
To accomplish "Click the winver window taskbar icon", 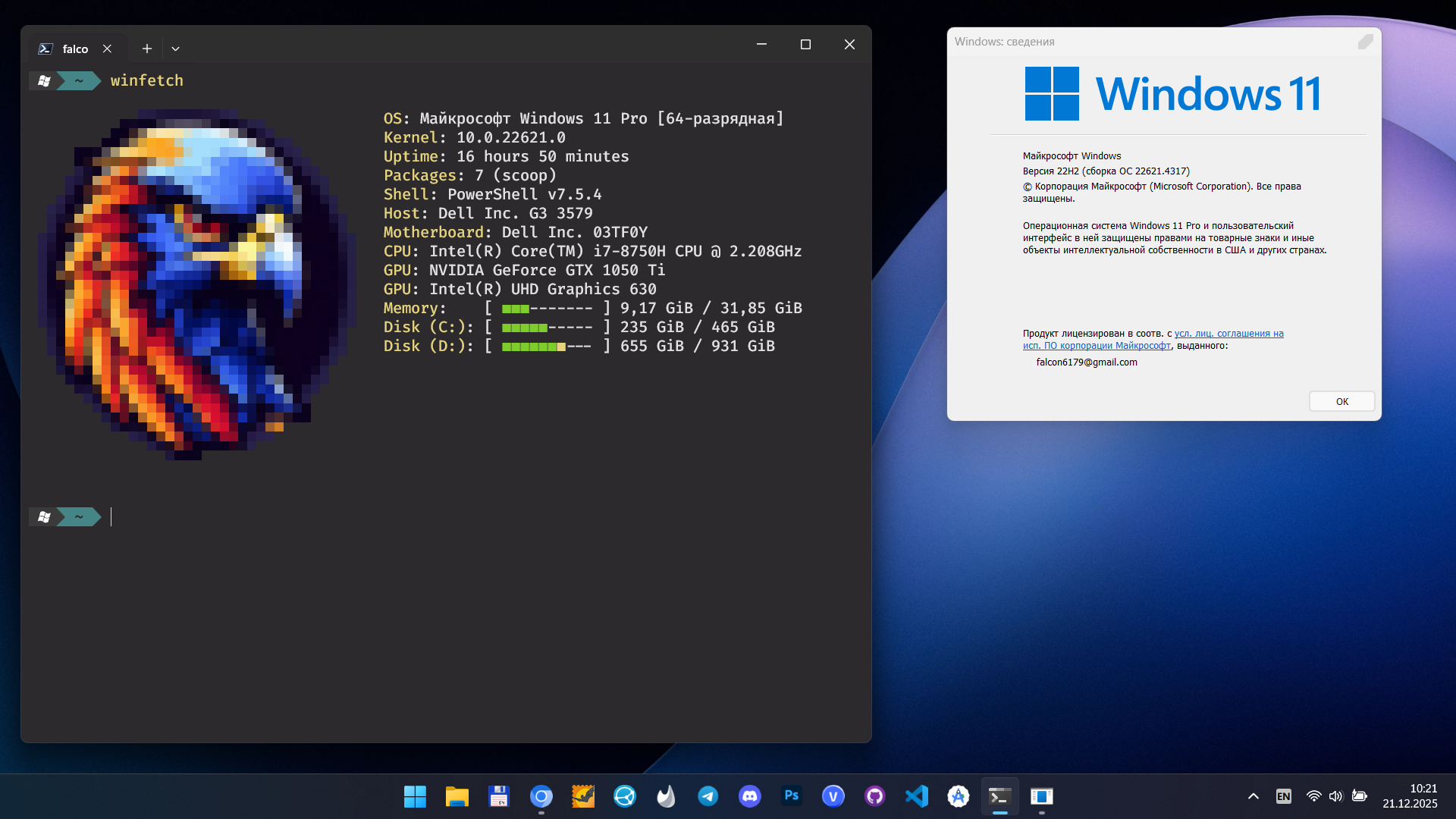I will coord(1041,796).
